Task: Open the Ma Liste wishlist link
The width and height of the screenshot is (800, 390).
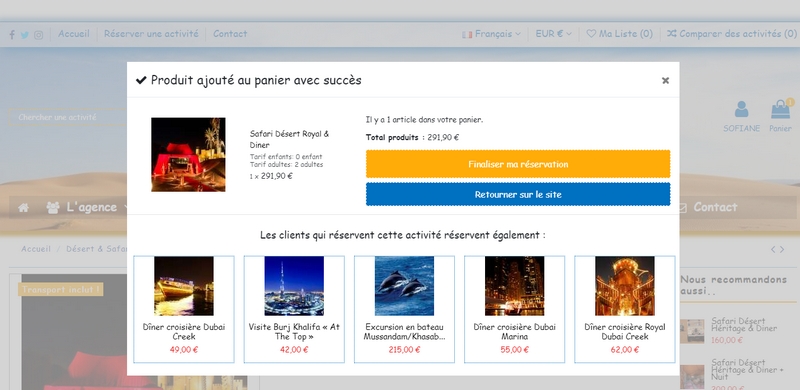Action: pyautogui.click(x=619, y=34)
